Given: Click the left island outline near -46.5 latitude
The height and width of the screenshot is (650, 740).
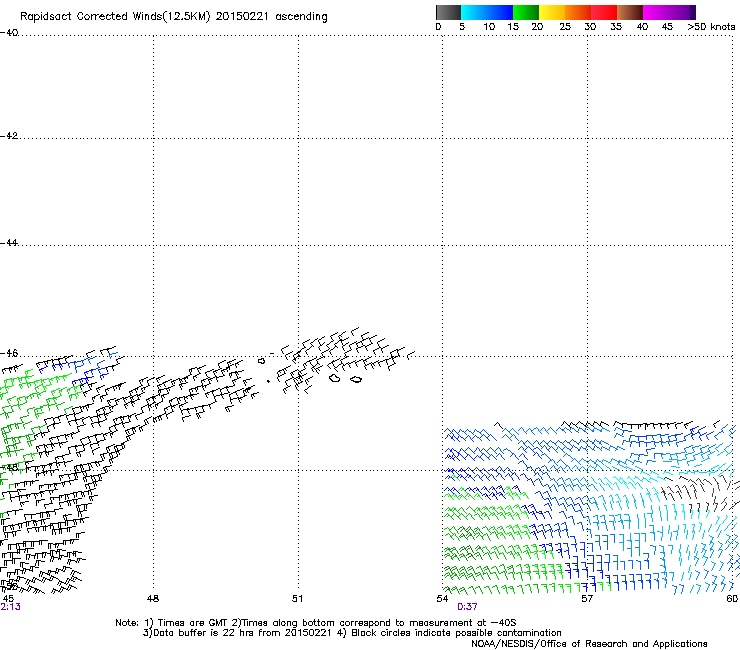Looking at the screenshot, I should 335,378.
